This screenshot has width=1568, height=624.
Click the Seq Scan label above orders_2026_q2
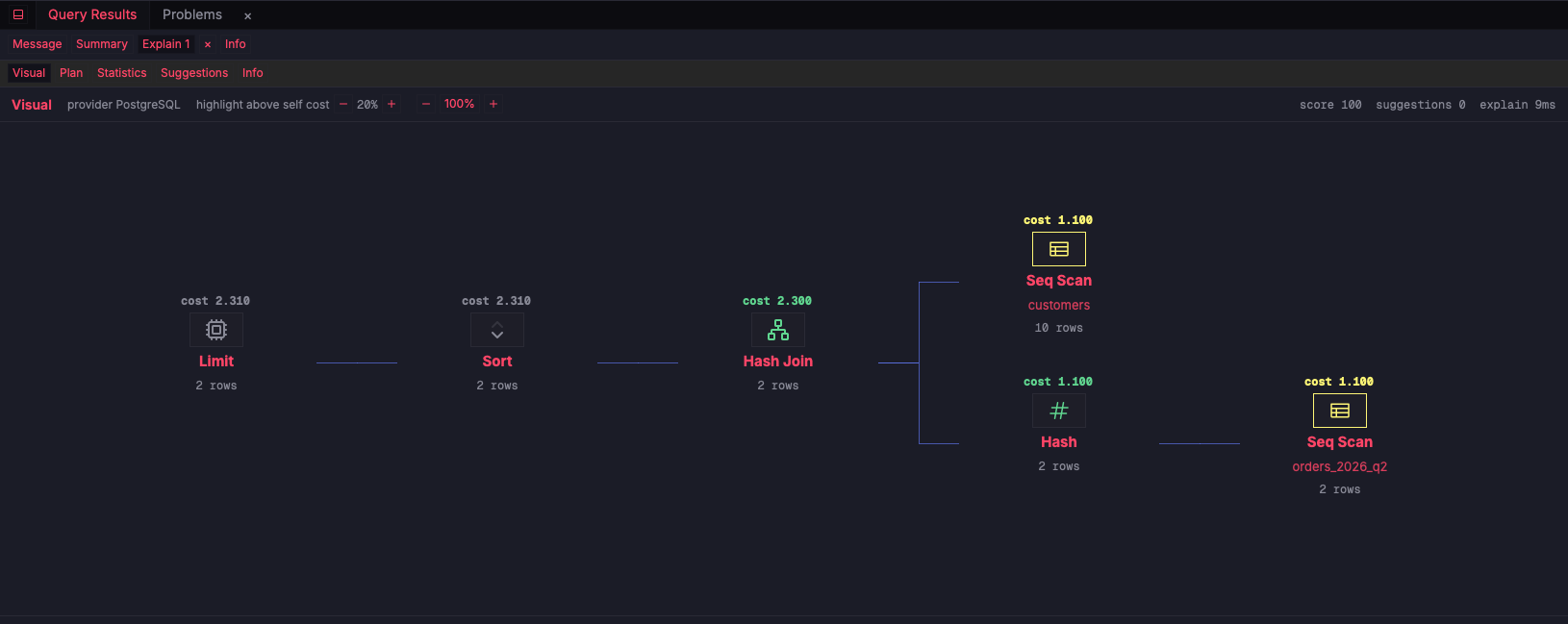(x=1340, y=442)
